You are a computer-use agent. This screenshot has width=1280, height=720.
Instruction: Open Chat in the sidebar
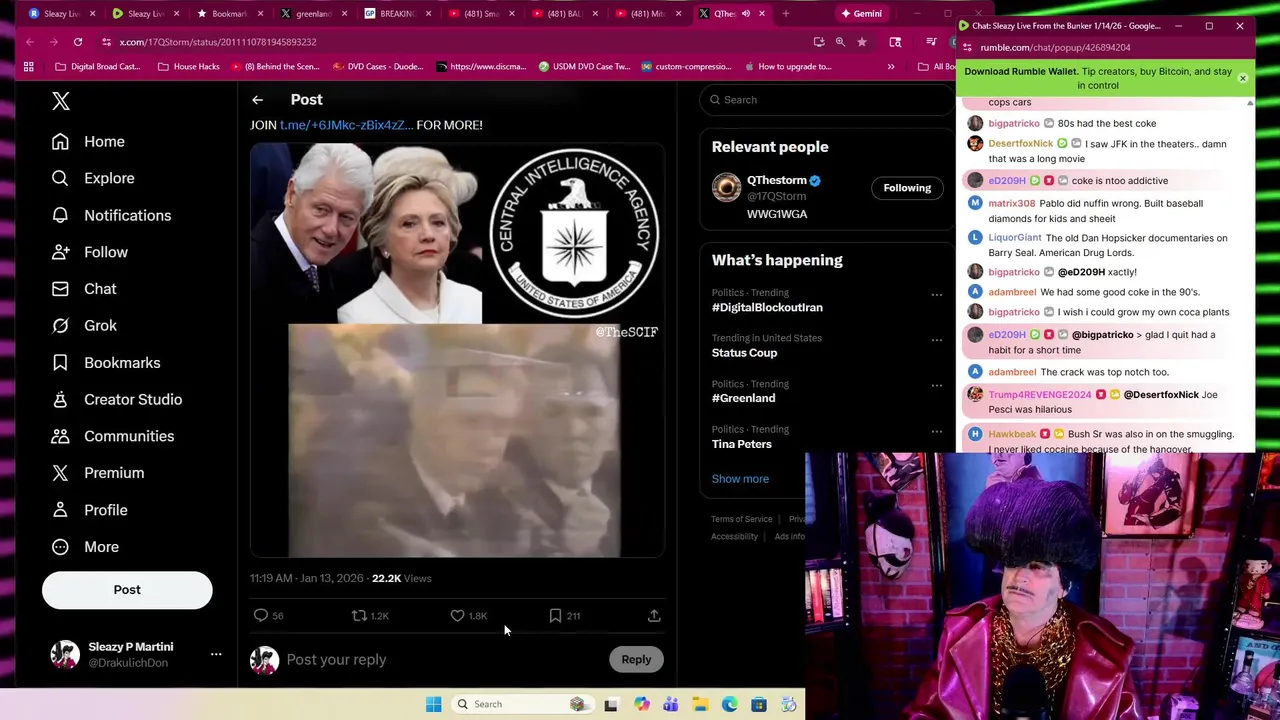[84, 289]
